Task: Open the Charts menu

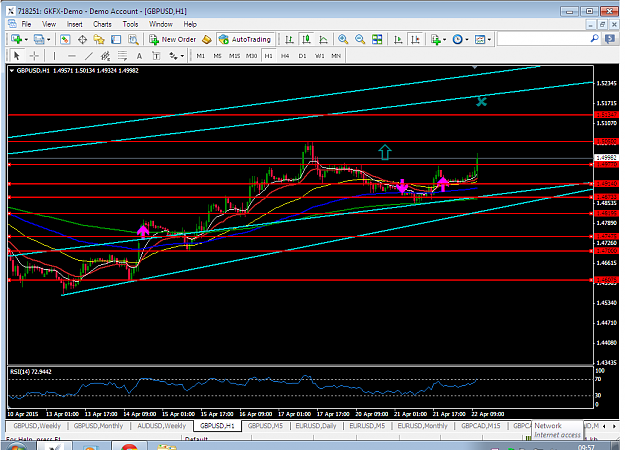Action: (102, 24)
